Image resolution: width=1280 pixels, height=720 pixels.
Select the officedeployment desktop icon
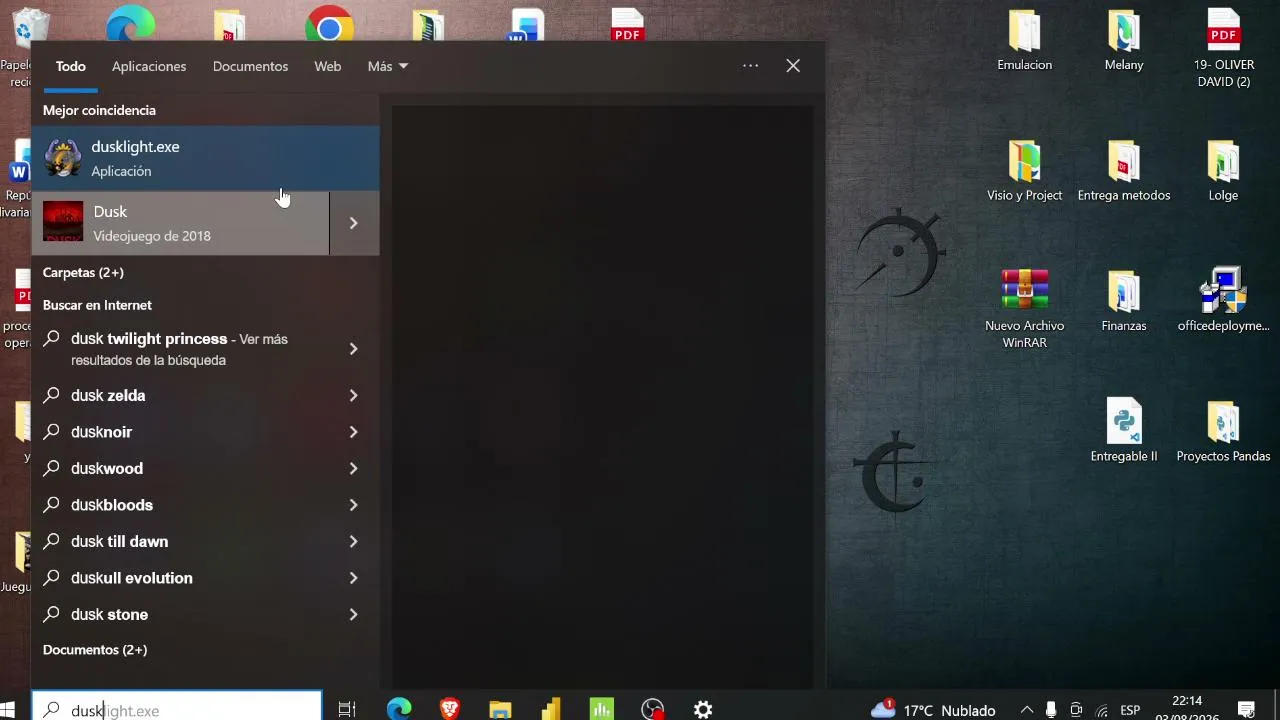pos(1223,301)
